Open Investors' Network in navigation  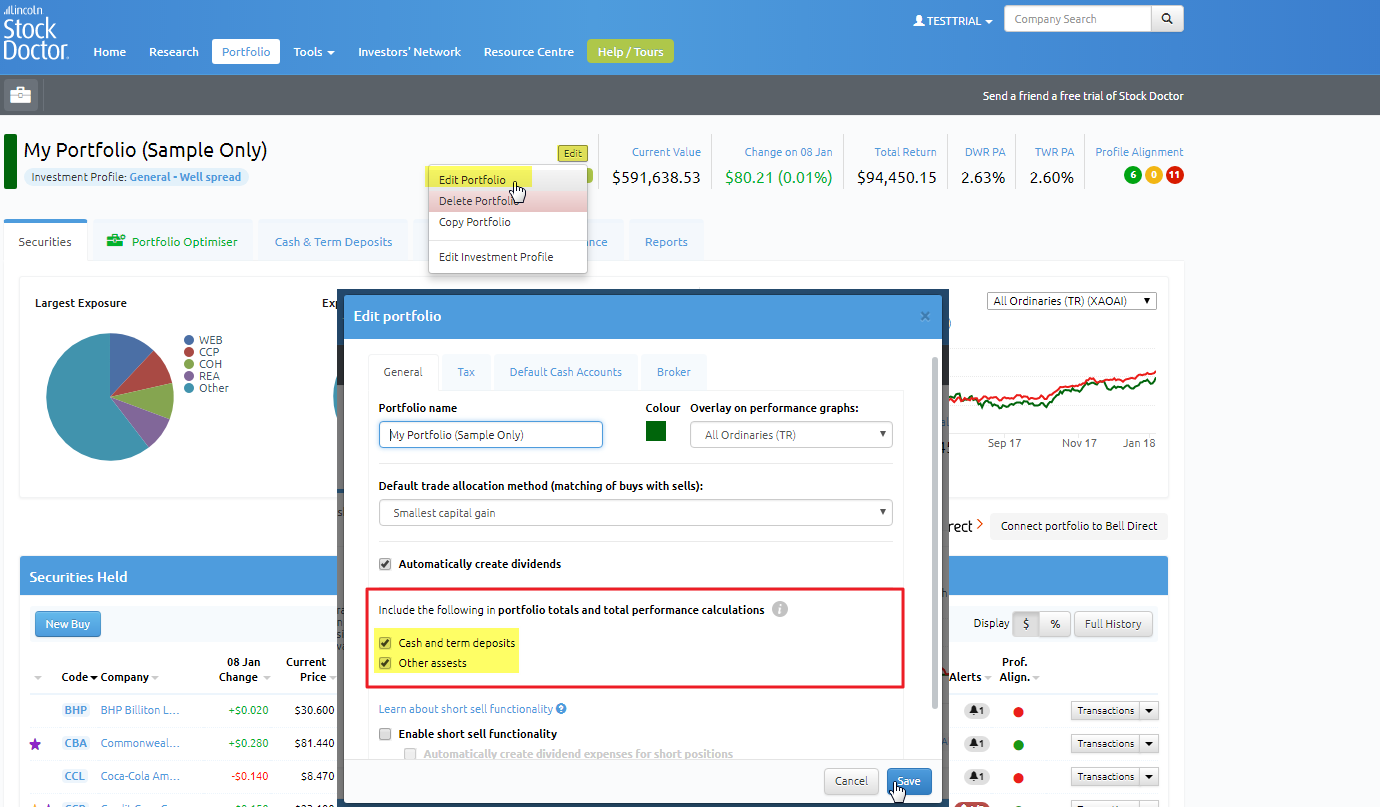click(x=410, y=52)
